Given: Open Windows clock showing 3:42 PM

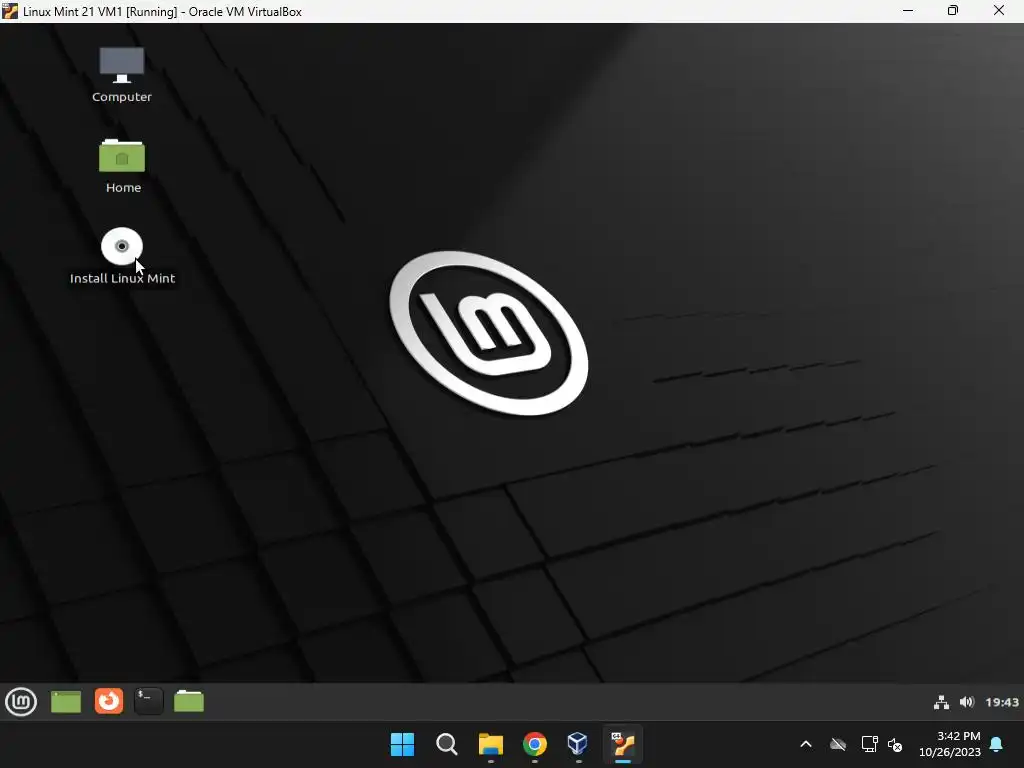Looking at the screenshot, I should click(x=950, y=744).
